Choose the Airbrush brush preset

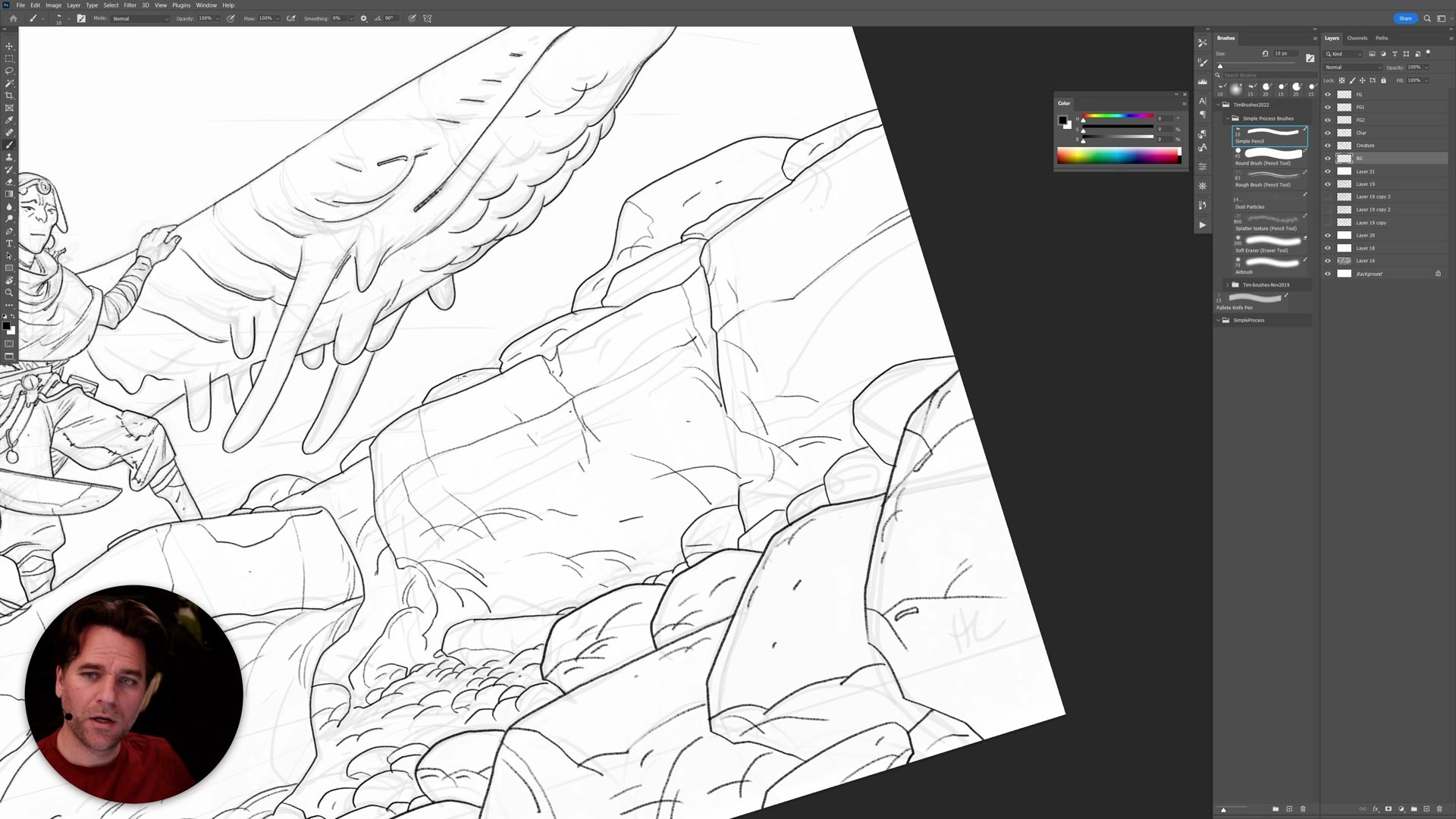point(1268,265)
